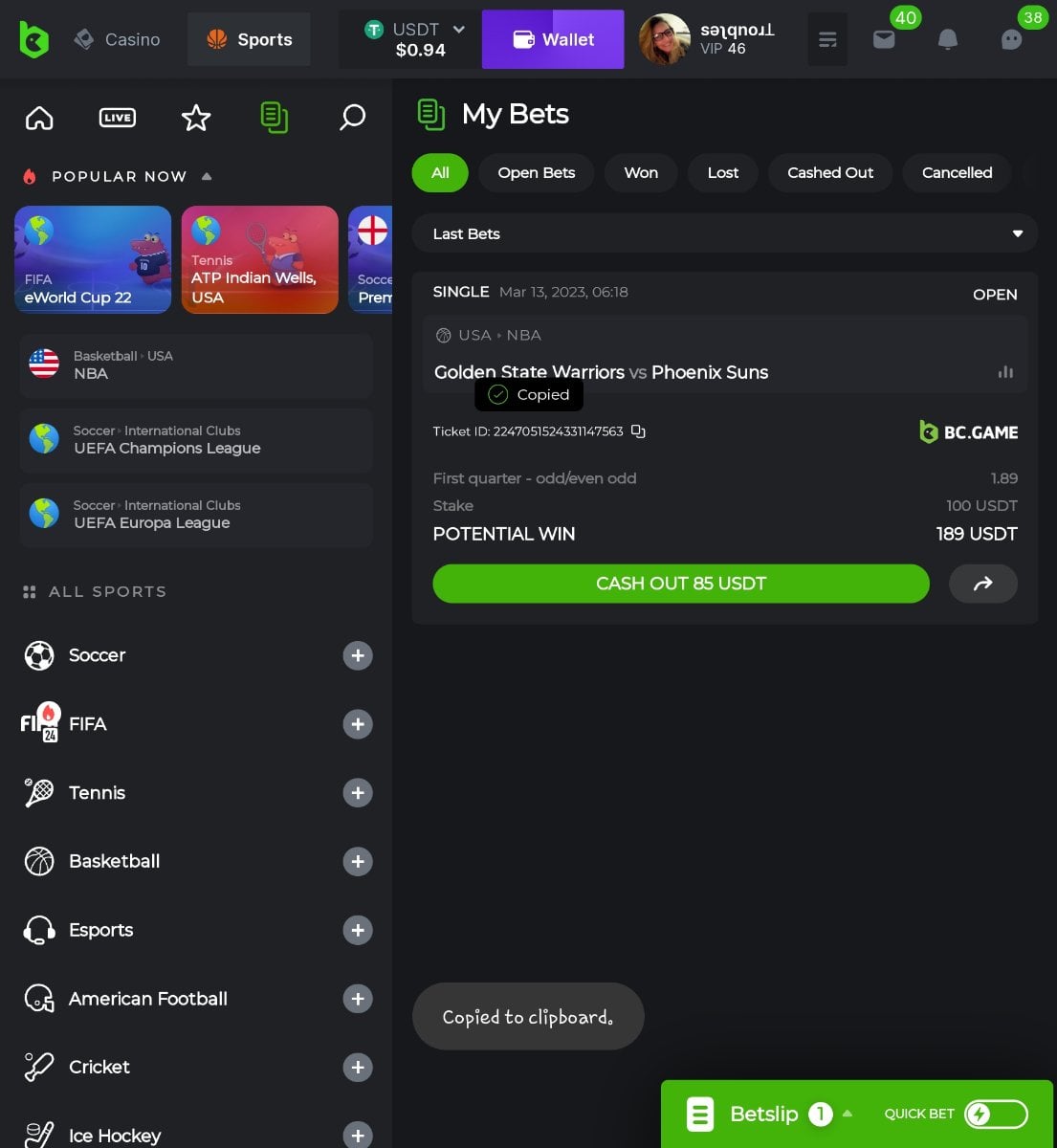Open the mail inbox icon
1057x1148 pixels.
tap(884, 39)
